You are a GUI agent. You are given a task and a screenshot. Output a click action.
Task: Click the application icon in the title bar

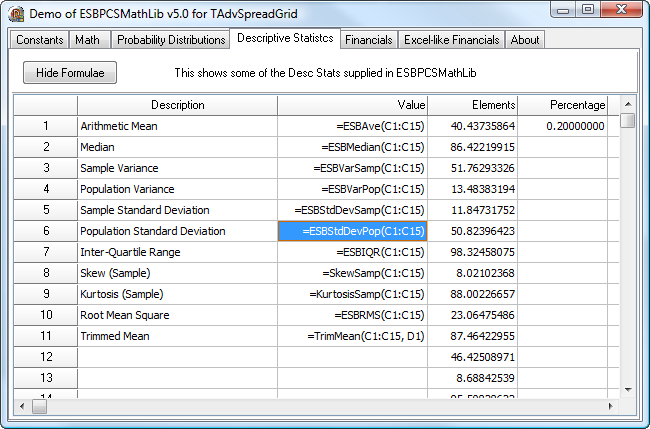[16, 14]
